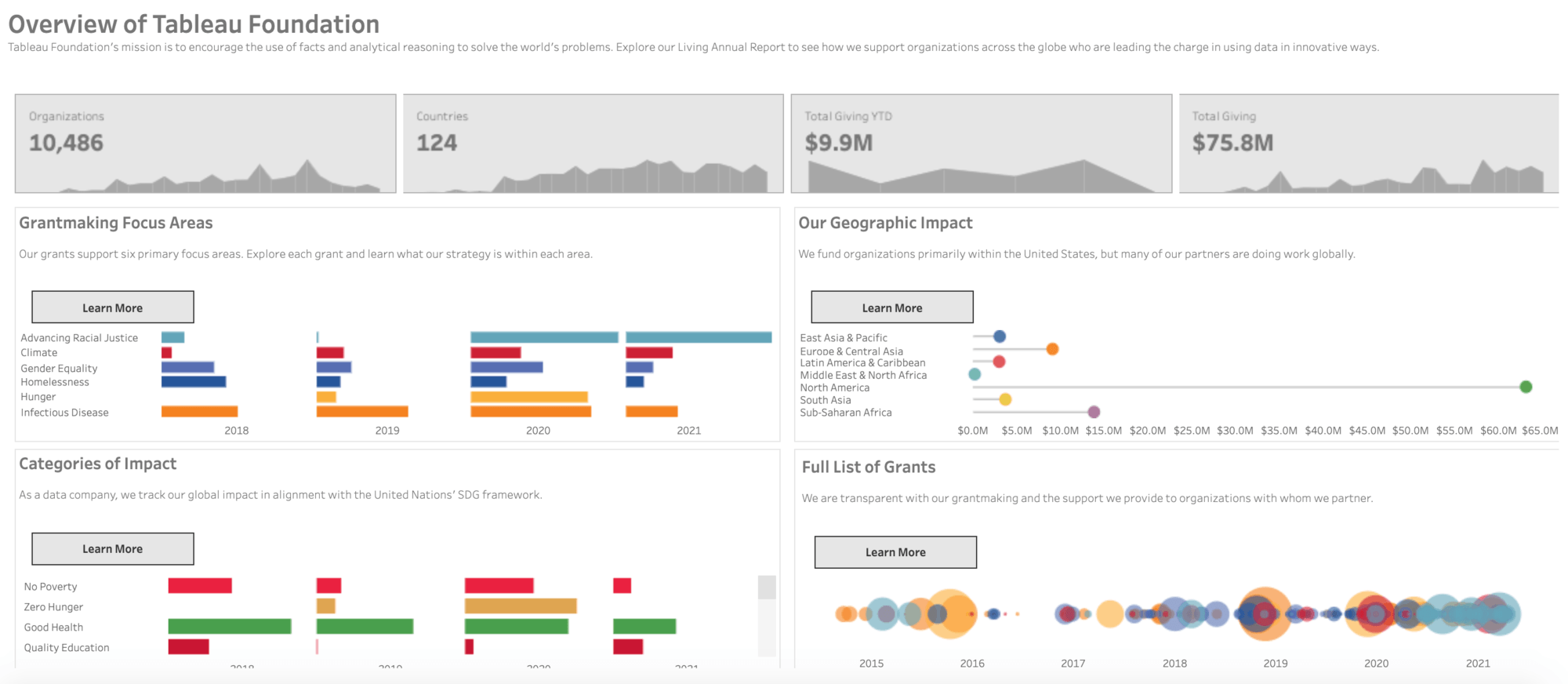This screenshot has height=684, width=1568.
Task: Select the 2018 Good Health green bar
Action: point(230,626)
